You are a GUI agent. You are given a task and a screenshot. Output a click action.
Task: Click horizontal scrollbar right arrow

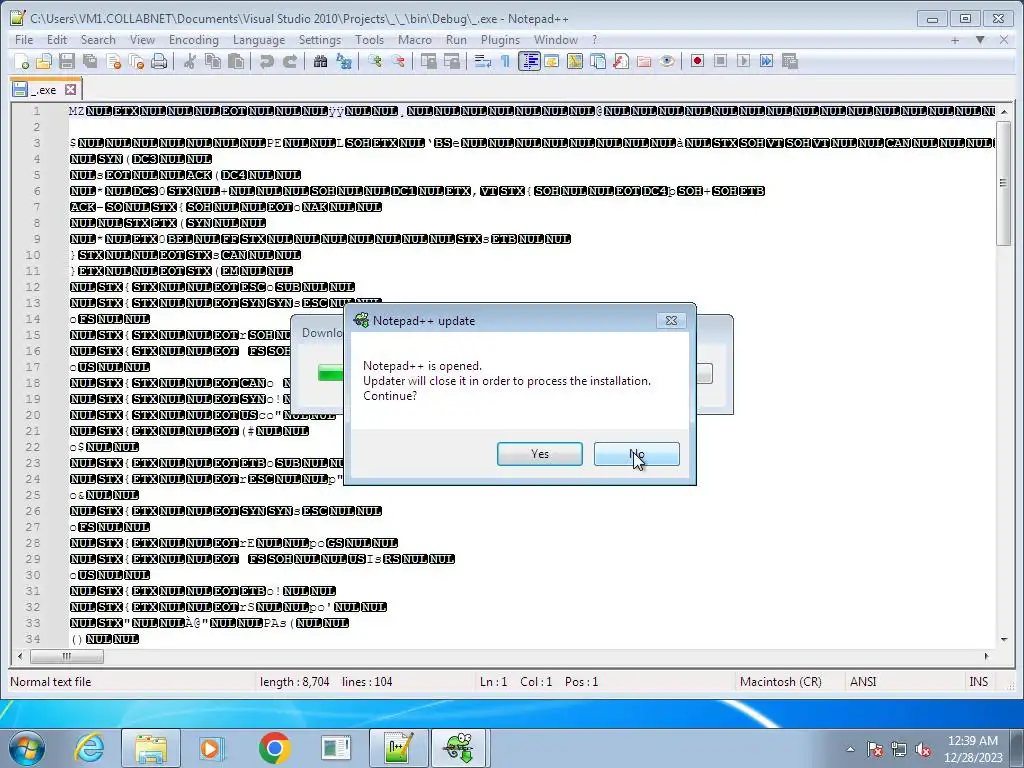click(986, 656)
